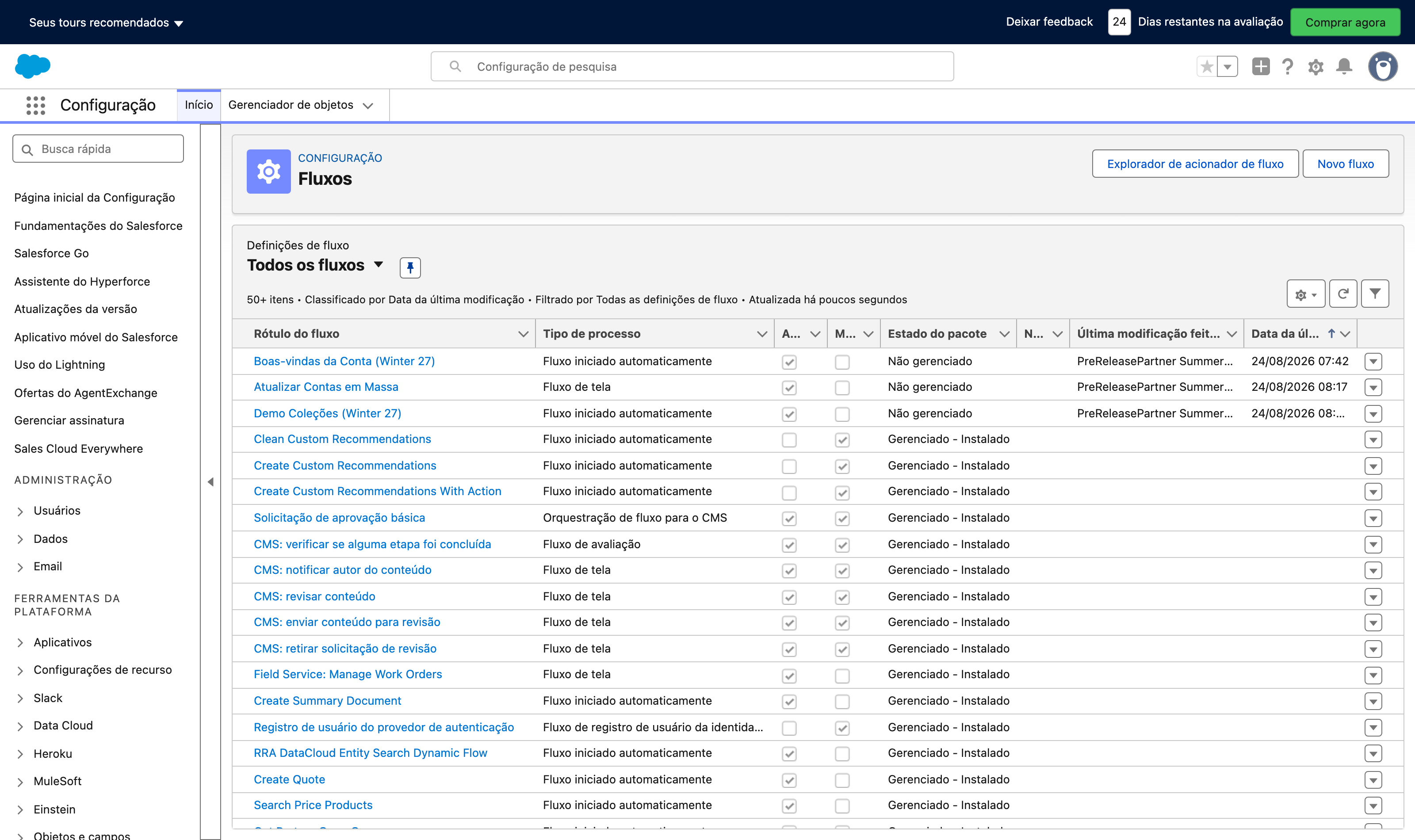Open row actions for Search Price Products

[x=1373, y=806]
